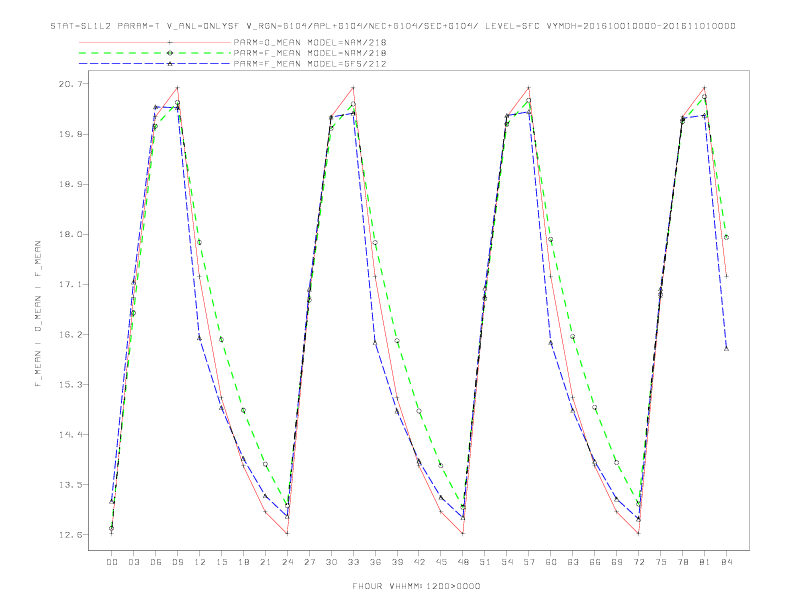Image resolution: width=792 pixels, height=612 pixels.
Task: Click x-axis tick label 60
Action: pyautogui.click(x=551, y=562)
